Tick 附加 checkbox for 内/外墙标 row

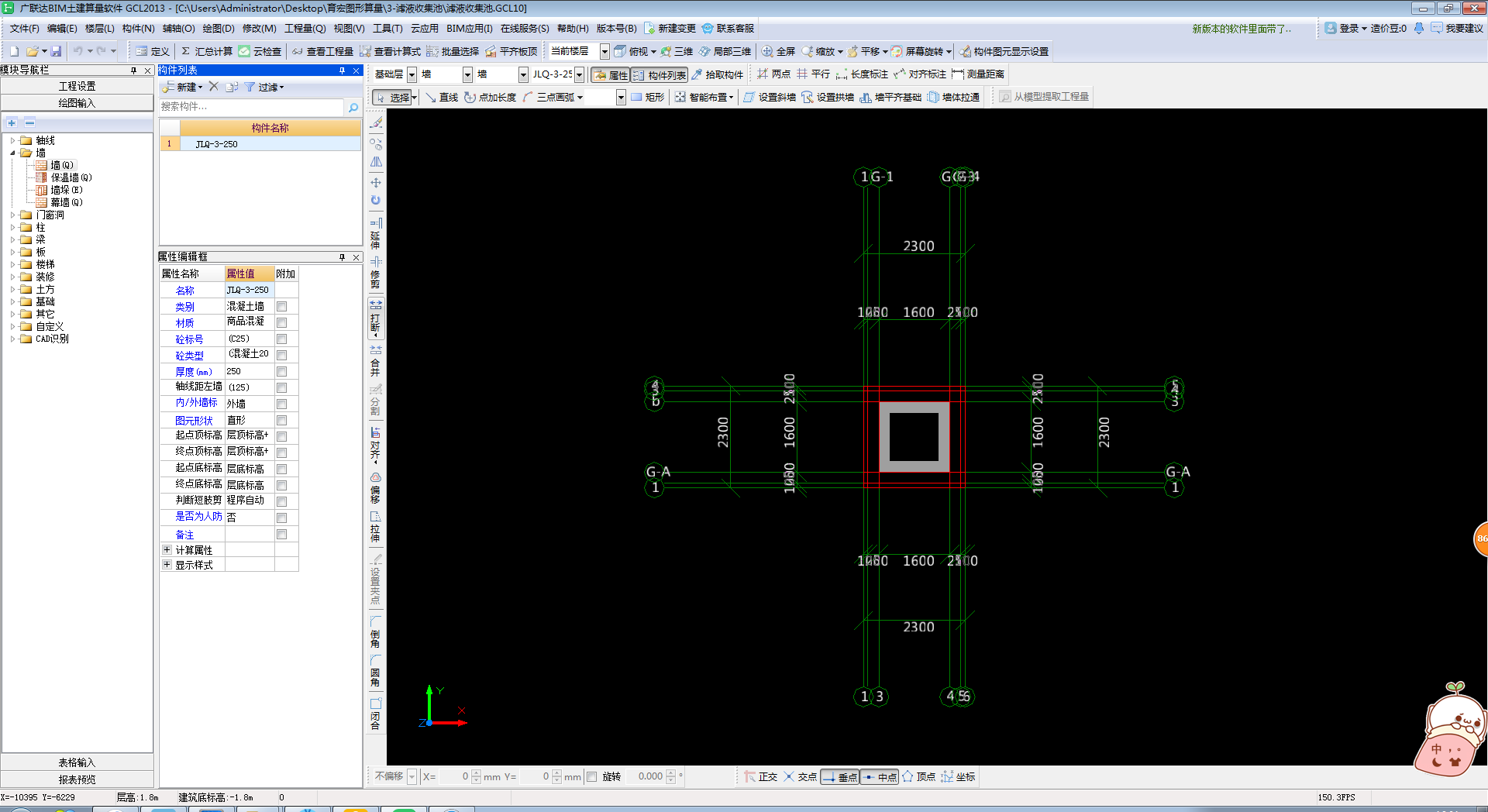[x=282, y=404]
